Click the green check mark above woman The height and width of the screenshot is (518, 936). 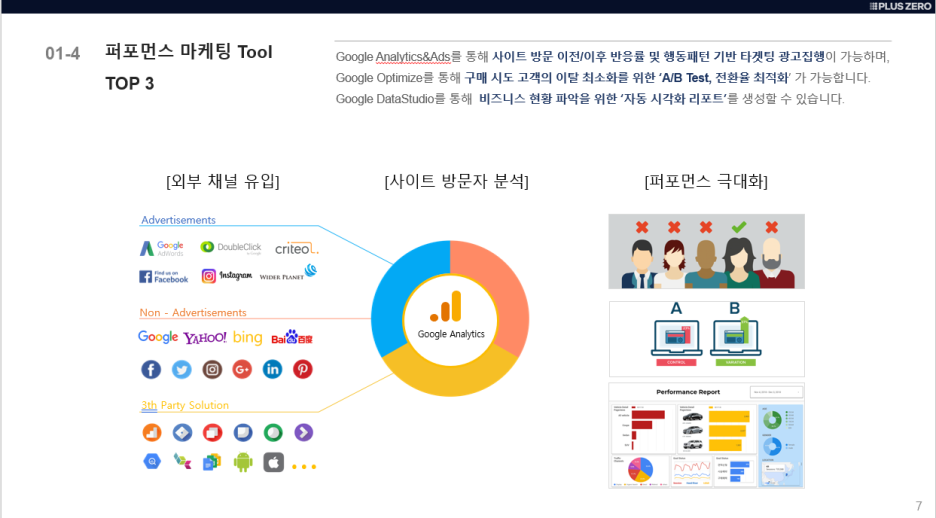pyautogui.click(x=739, y=227)
